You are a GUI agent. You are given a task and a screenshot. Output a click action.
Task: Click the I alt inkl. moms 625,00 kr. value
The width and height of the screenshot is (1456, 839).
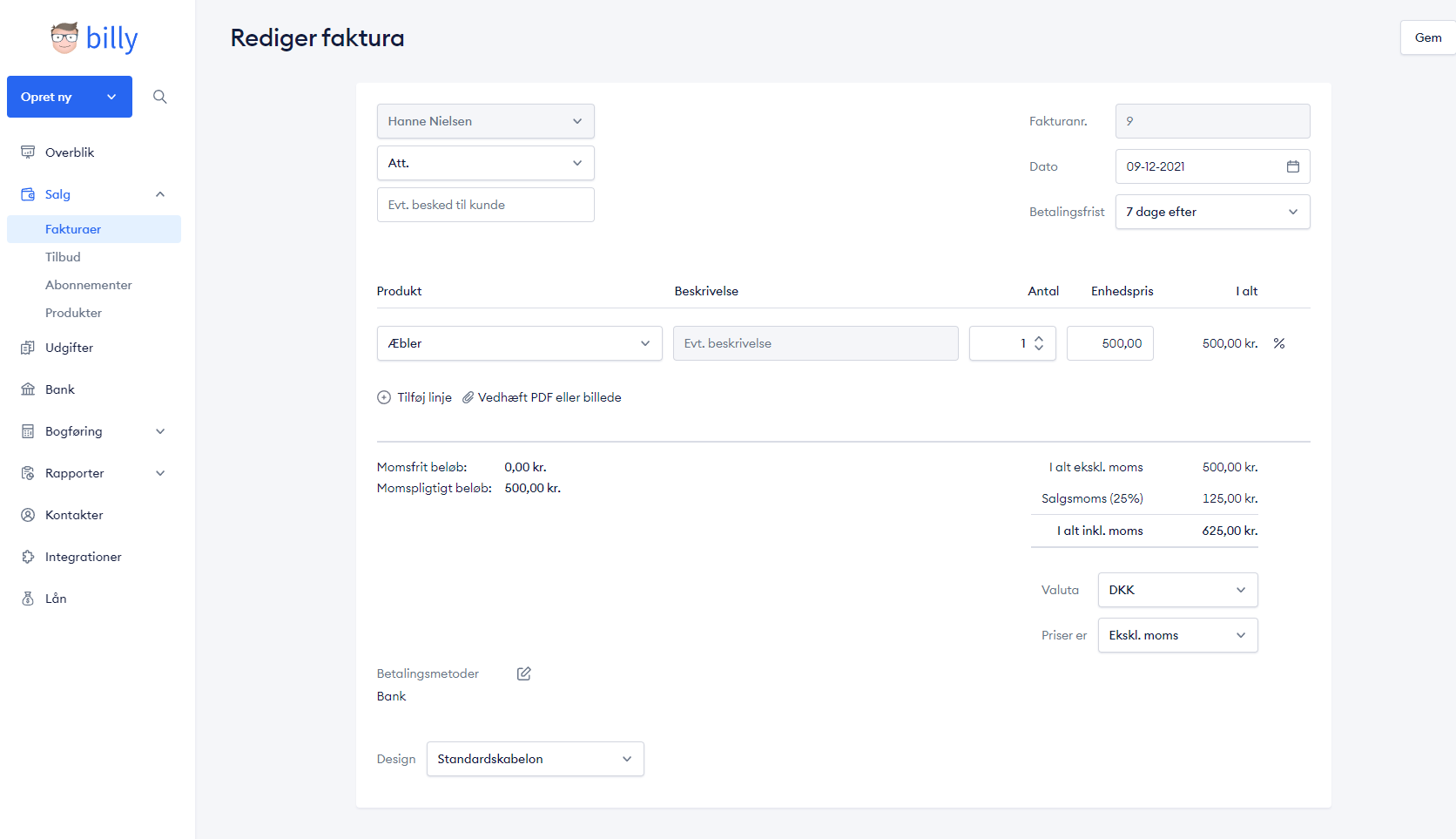point(1230,531)
